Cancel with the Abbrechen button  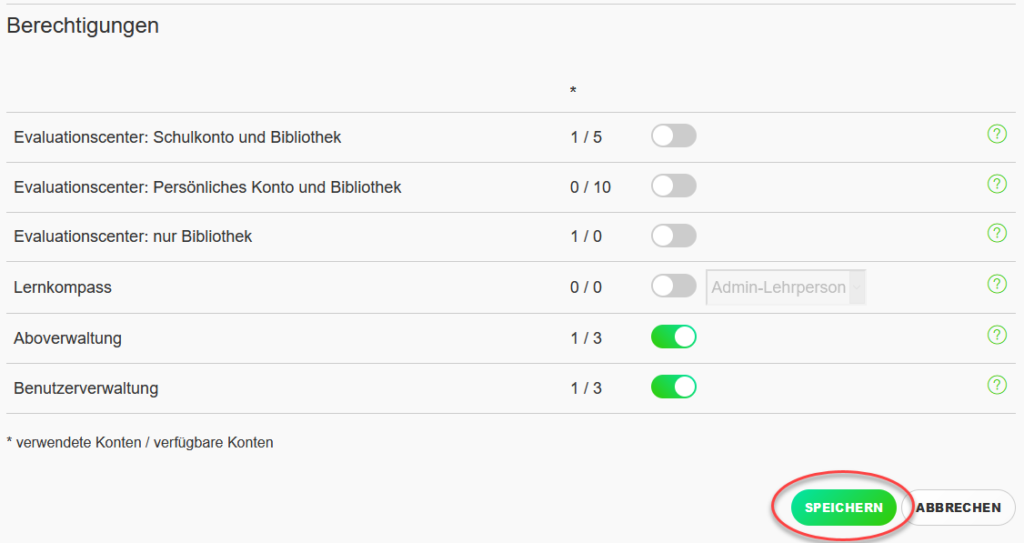[958, 508]
